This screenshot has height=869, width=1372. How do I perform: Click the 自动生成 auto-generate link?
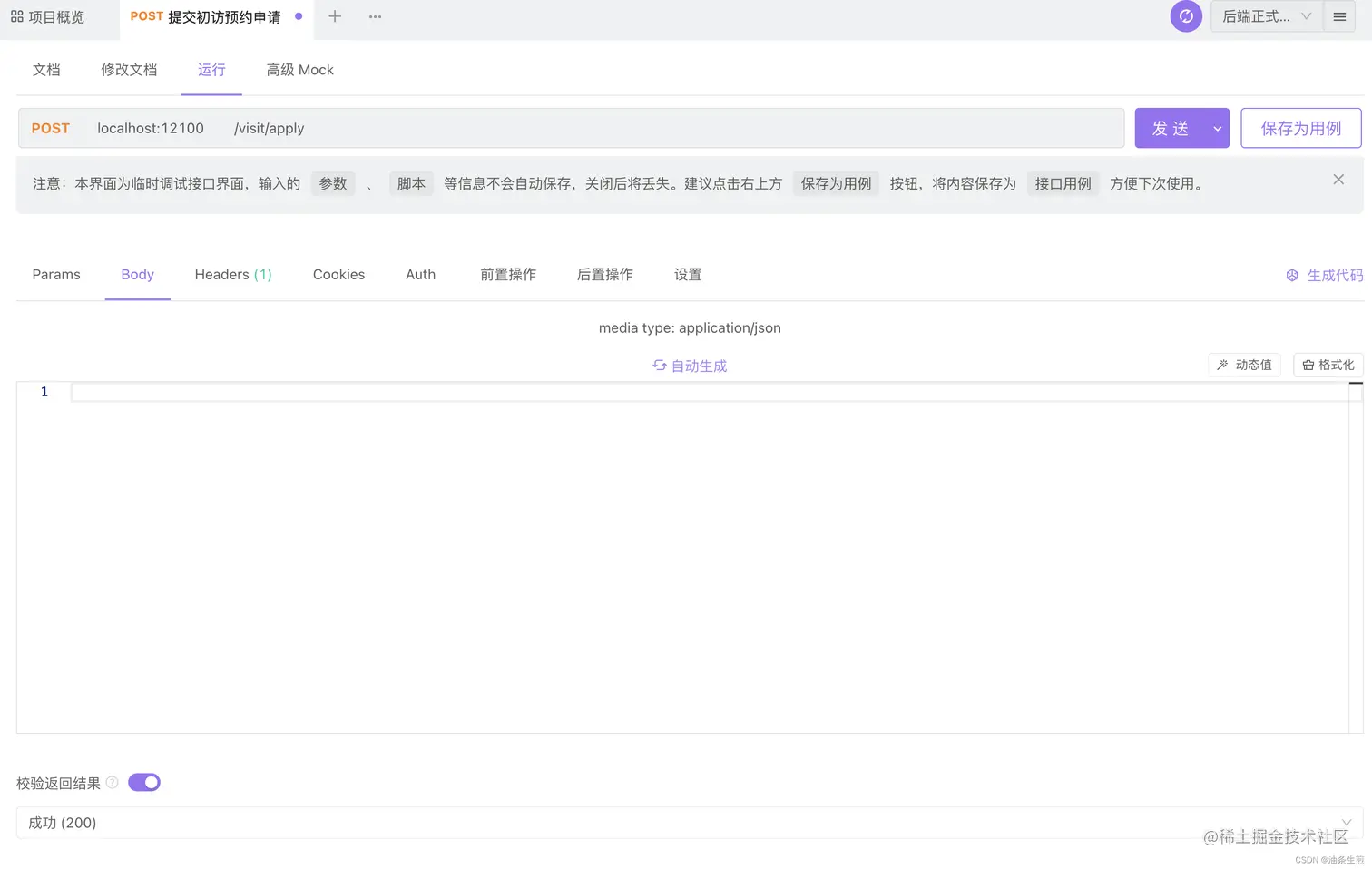click(690, 366)
